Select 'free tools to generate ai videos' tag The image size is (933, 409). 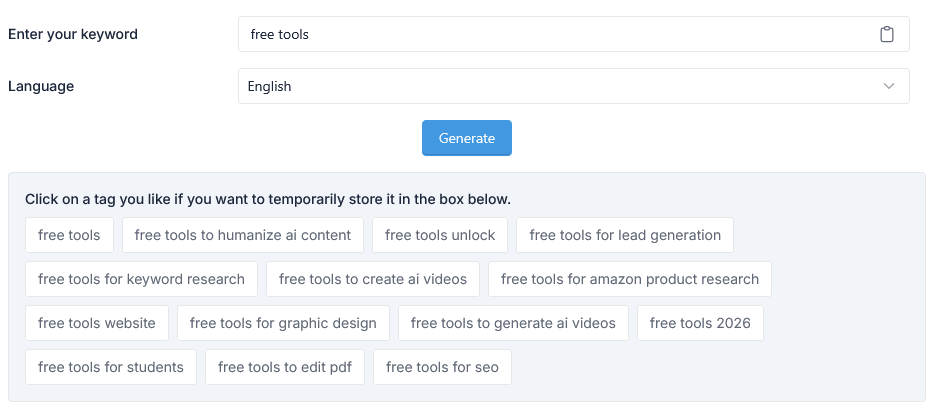click(x=513, y=323)
